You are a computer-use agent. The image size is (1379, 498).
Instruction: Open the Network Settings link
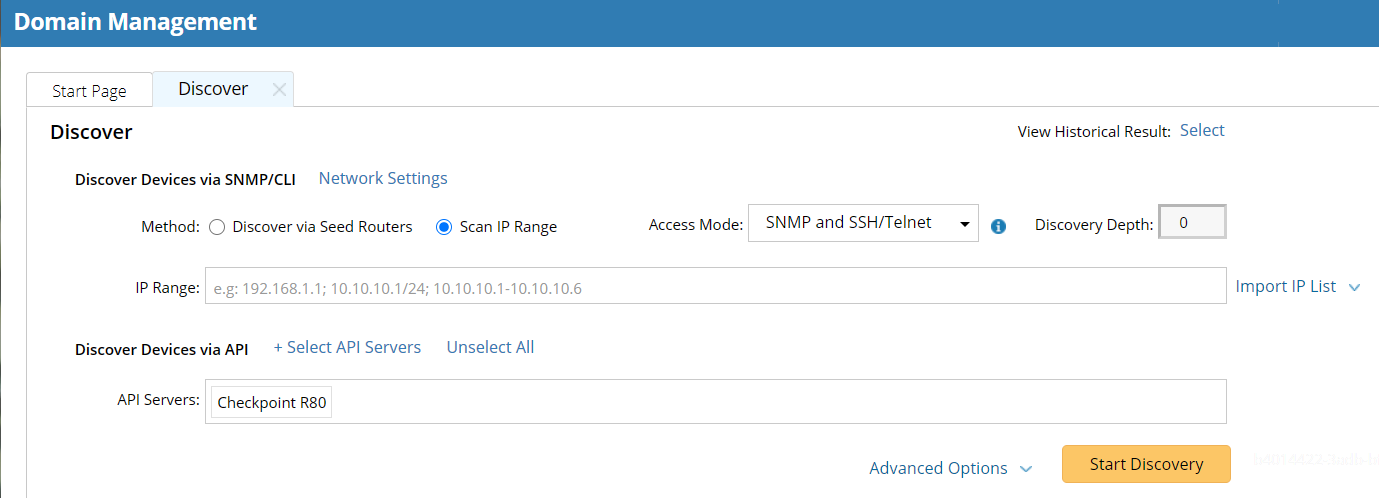click(383, 179)
